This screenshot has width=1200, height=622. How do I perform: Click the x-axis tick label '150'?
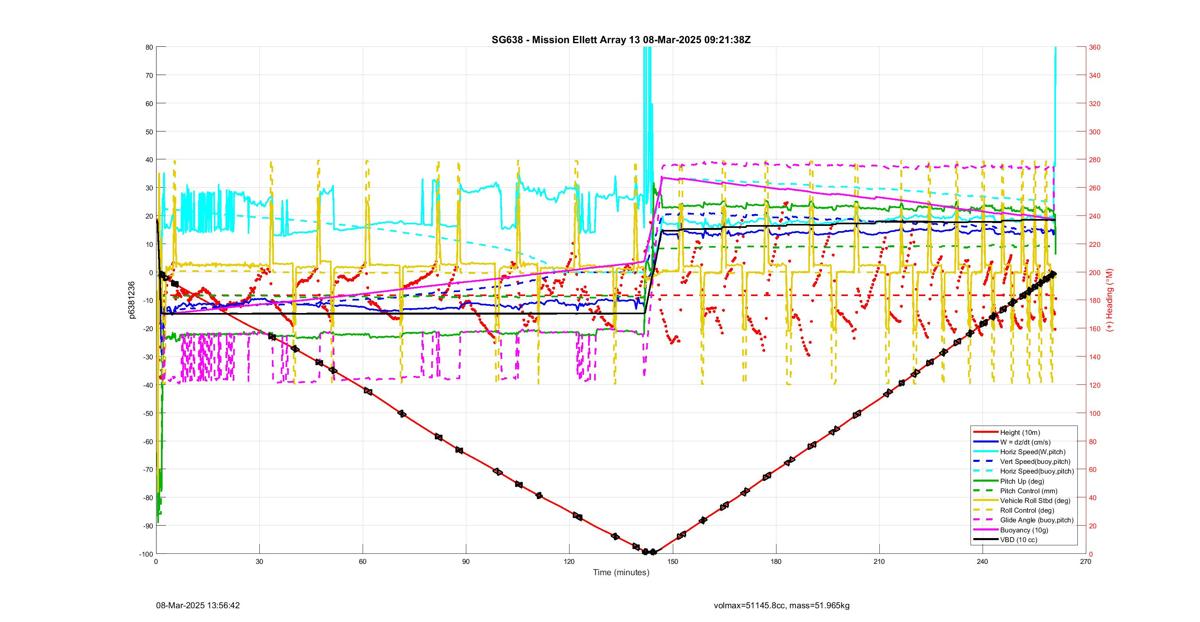pyautogui.click(x=673, y=562)
